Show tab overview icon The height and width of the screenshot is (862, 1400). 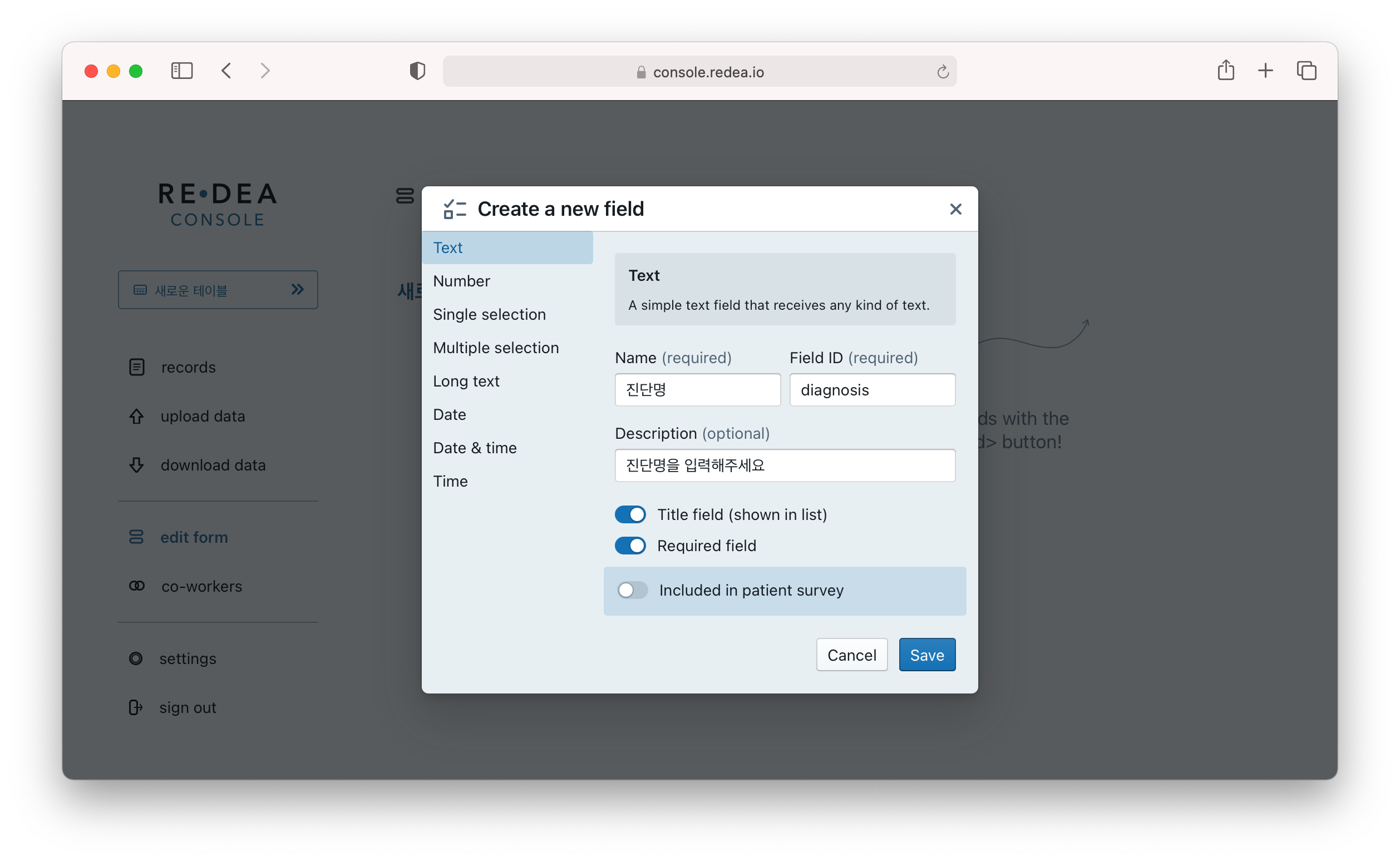click(1307, 71)
